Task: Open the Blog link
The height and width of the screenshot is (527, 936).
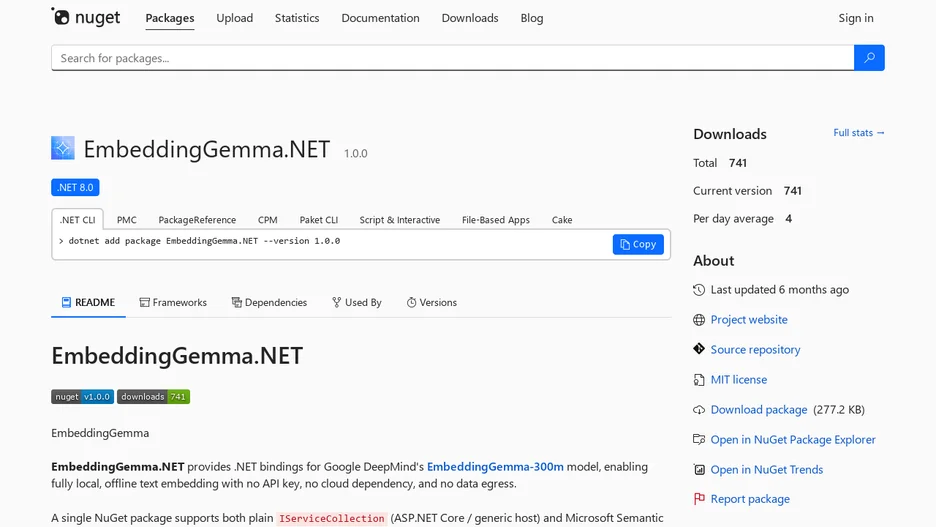Action: pos(532,18)
